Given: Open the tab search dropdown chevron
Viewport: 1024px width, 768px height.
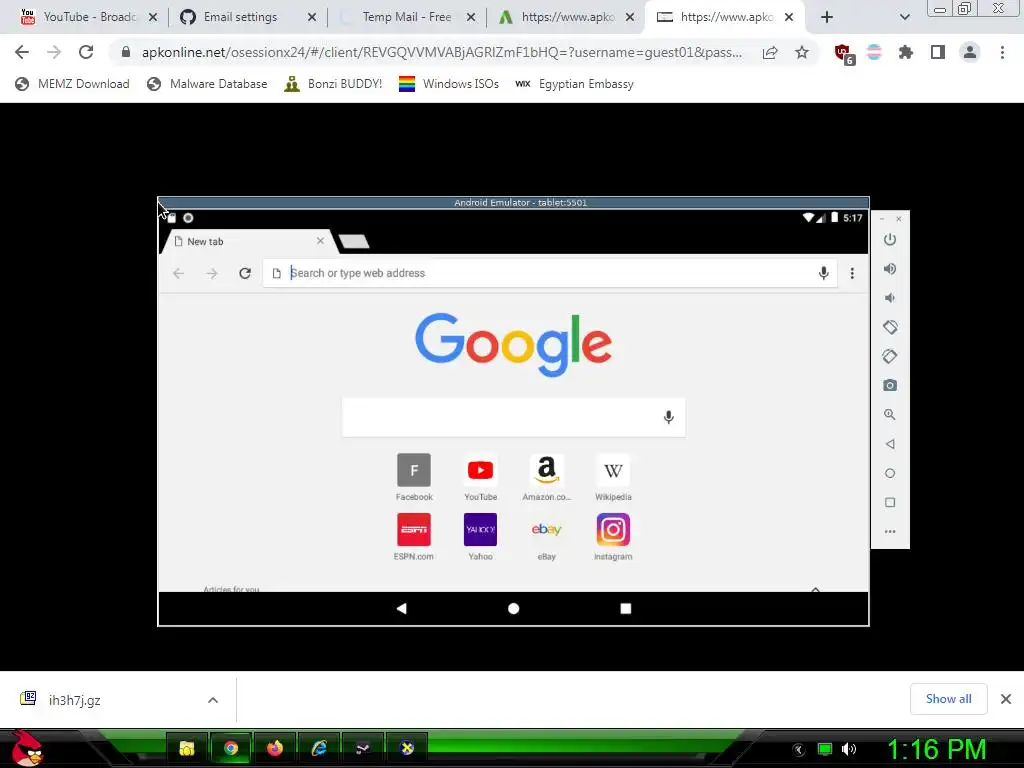Looking at the screenshot, I should 904,17.
